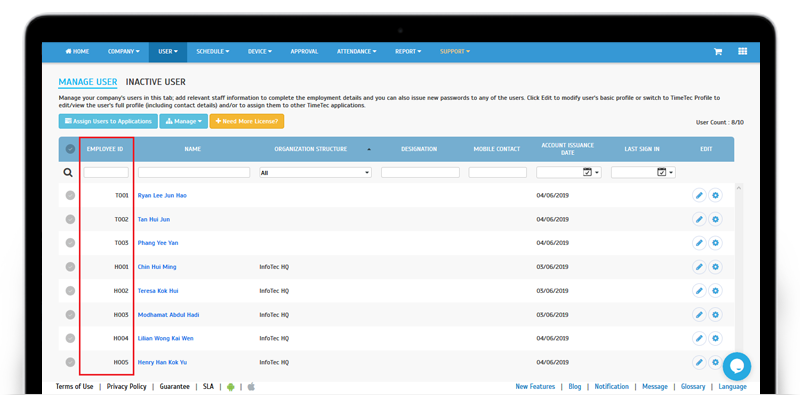Open the Schedule dropdown menu

[213, 52]
